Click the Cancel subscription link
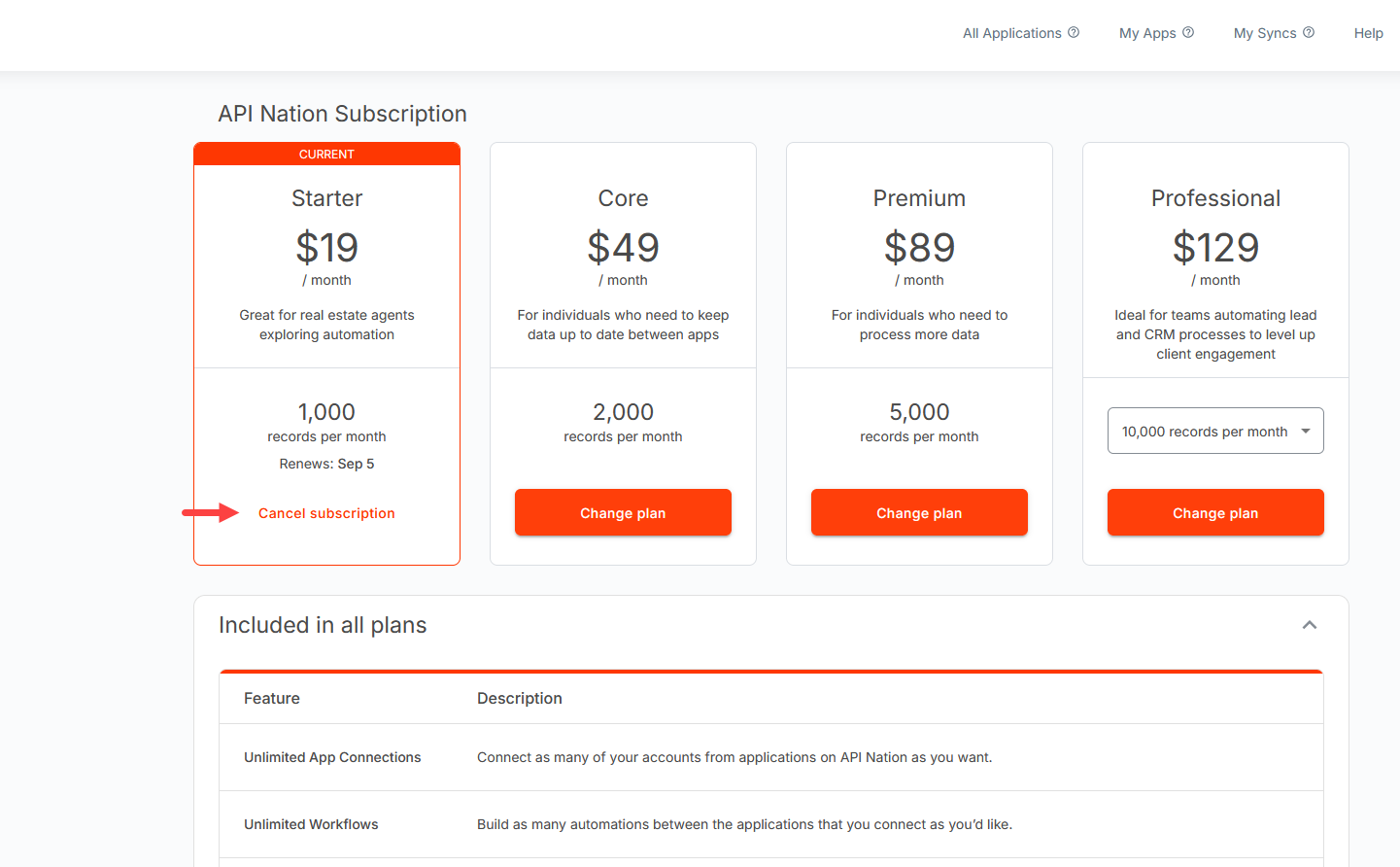This screenshot has width=1400, height=867. (326, 513)
